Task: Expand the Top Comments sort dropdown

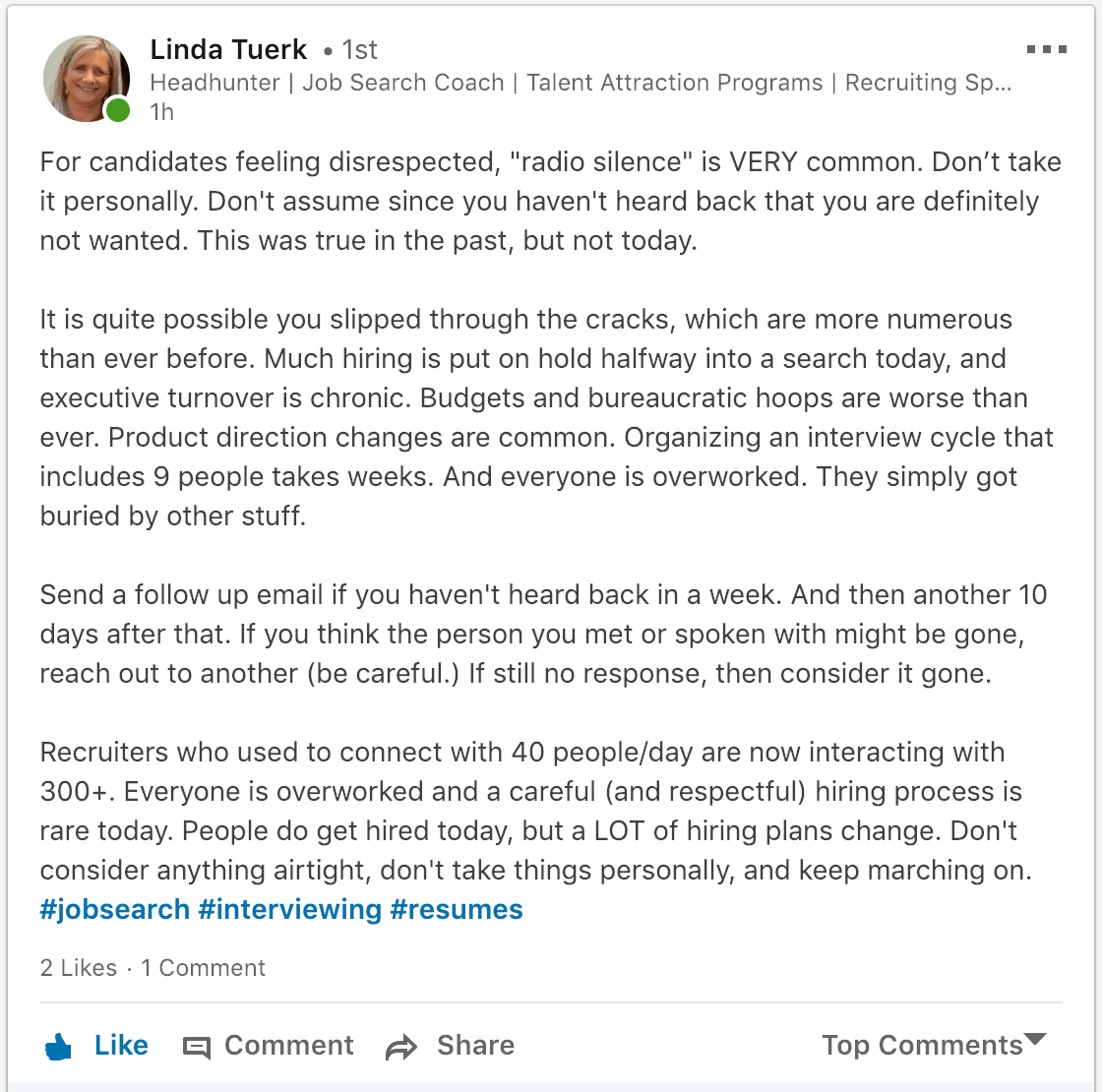Action: pyautogui.click(x=922, y=1045)
